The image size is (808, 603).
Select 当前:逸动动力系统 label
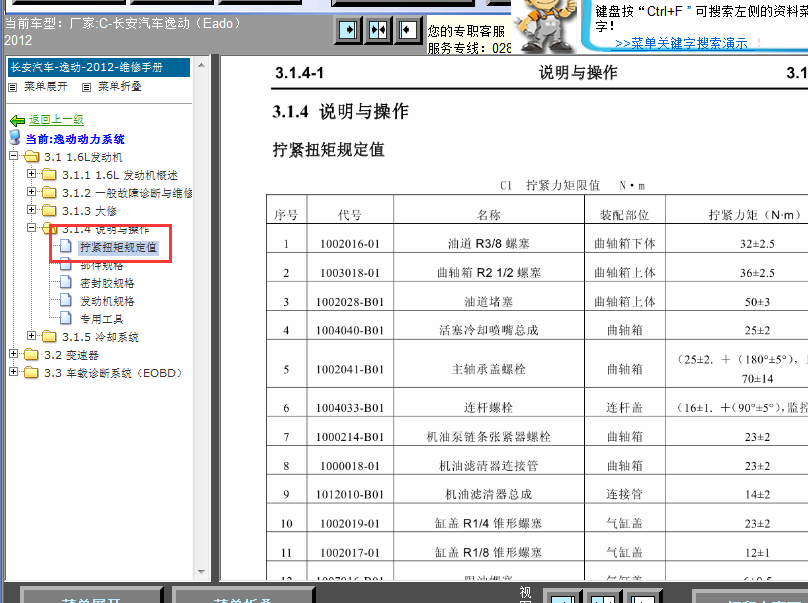[75, 139]
